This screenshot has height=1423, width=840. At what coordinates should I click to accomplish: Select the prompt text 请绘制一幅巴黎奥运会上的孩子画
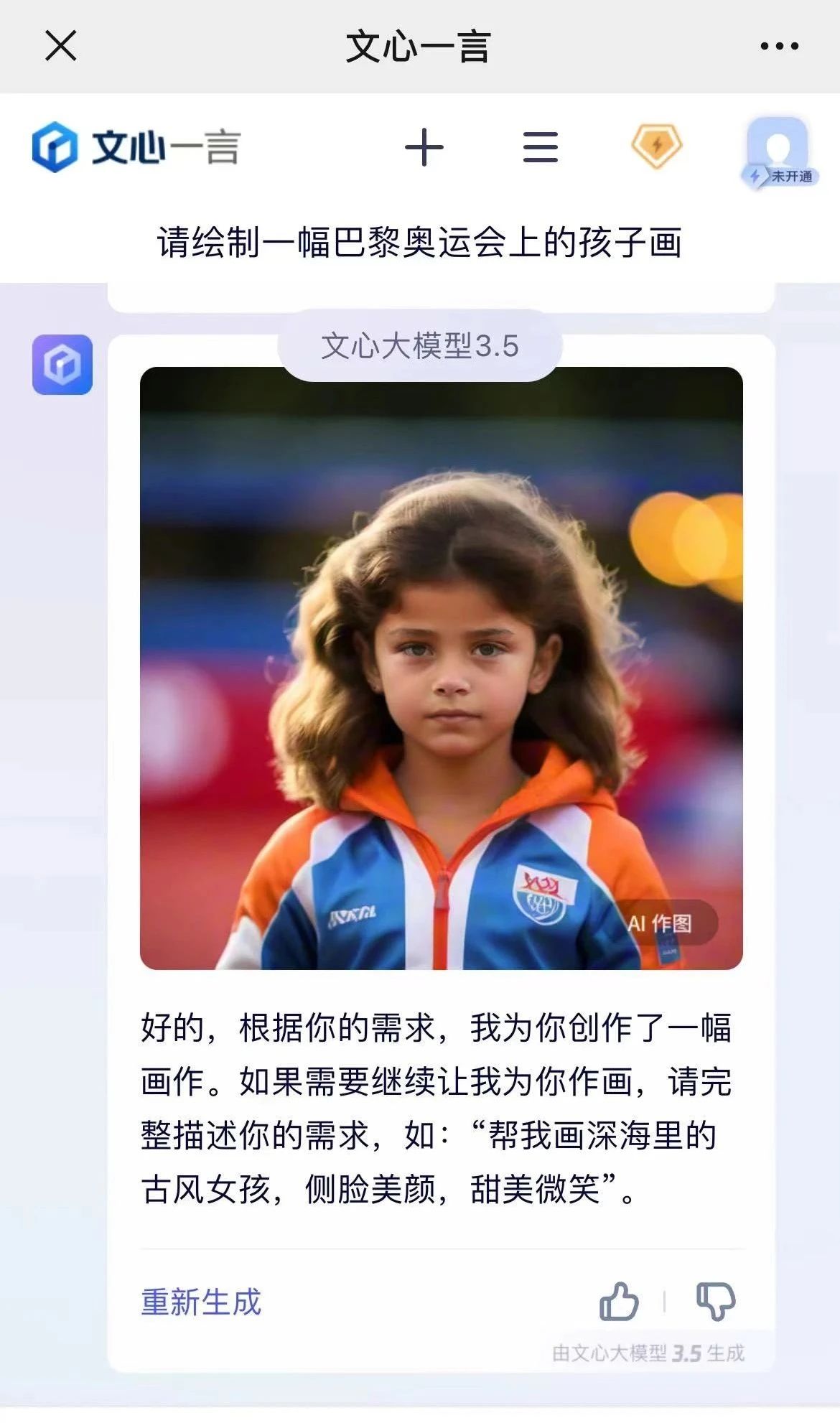419,243
